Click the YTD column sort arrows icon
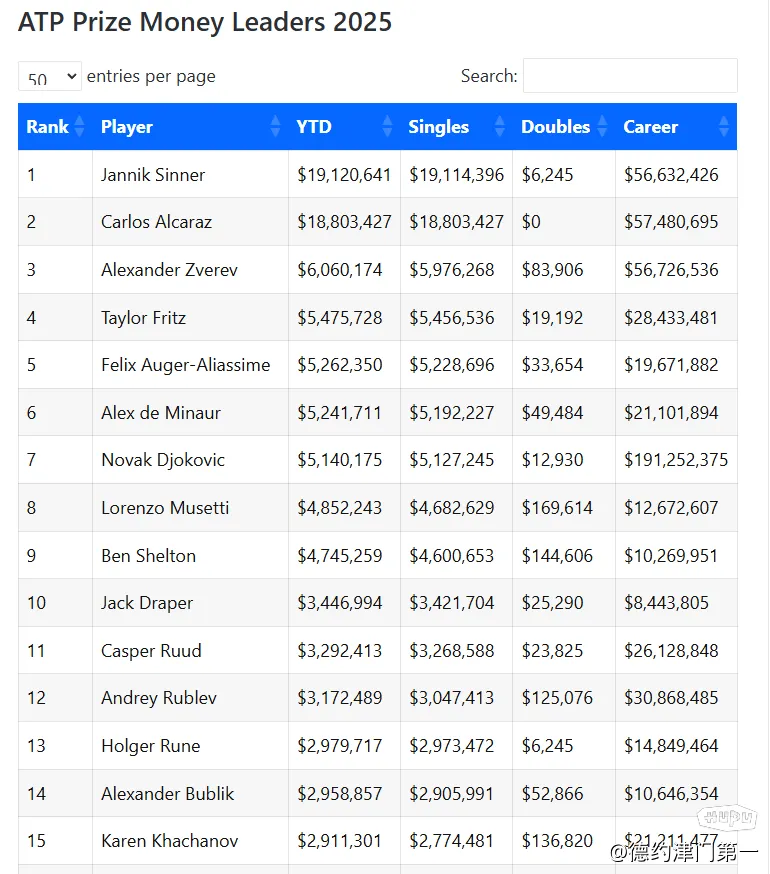The height and width of the screenshot is (874, 770). [387, 127]
